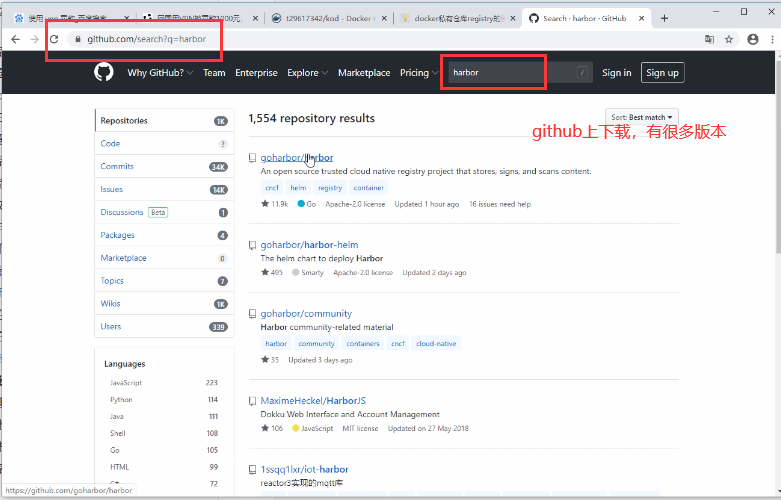
Task: Click repo icon beside goharbor/community
Action: click(x=253, y=314)
